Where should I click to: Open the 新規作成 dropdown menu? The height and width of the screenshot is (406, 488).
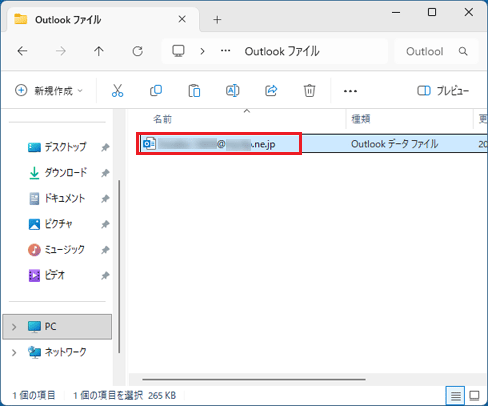(x=49, y=91)
